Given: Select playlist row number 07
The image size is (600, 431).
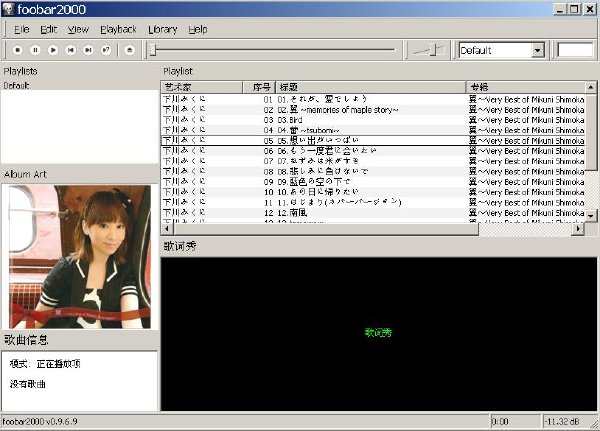Looking at the screenshot, I should coord(373,161).
